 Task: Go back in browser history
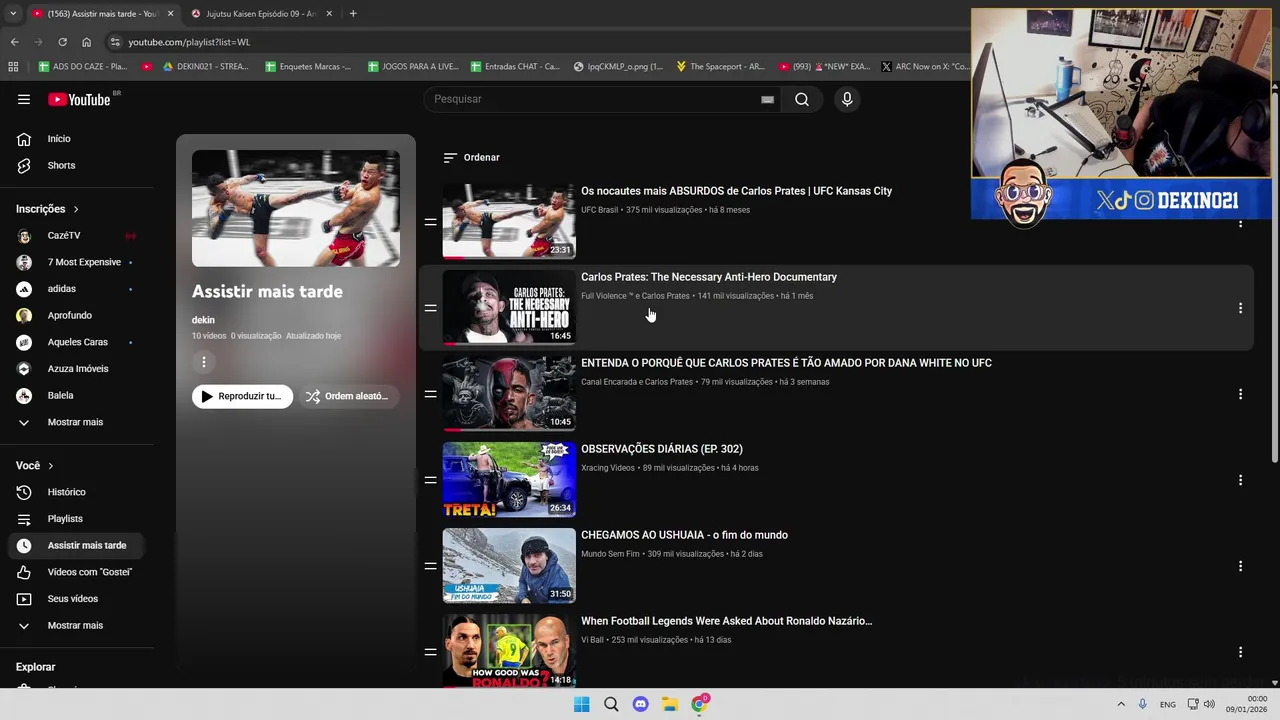(x=14, y=42)
